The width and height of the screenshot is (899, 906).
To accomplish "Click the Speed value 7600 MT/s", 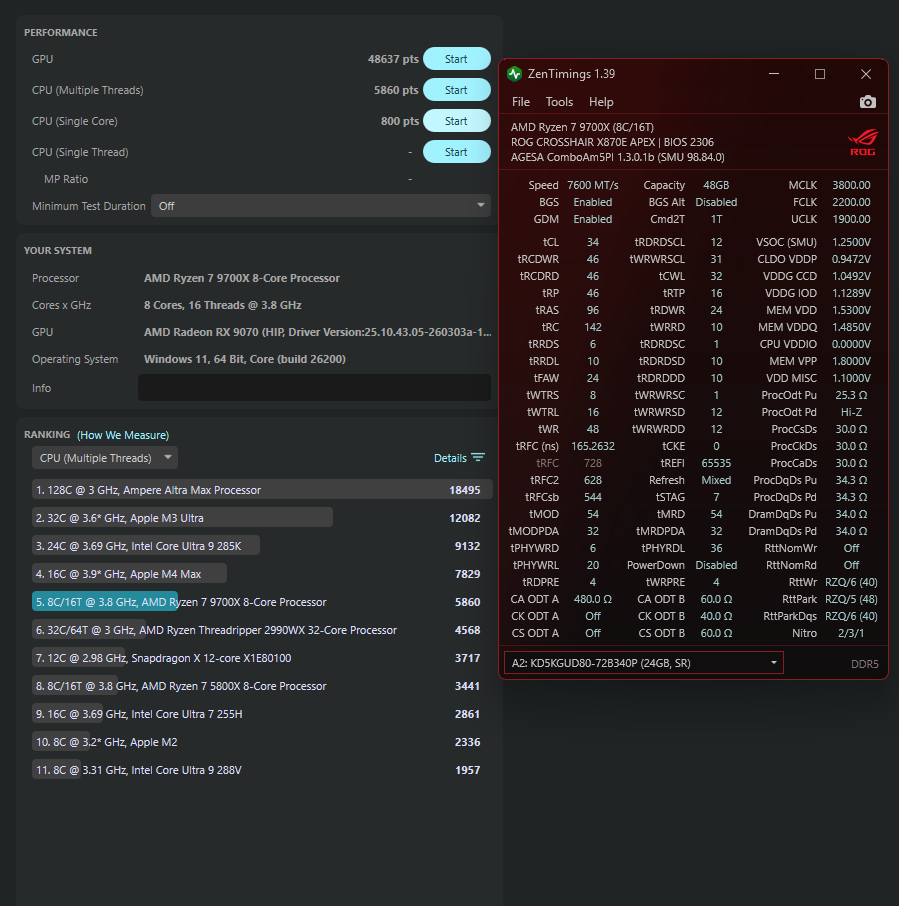I will tap(593, 185).
